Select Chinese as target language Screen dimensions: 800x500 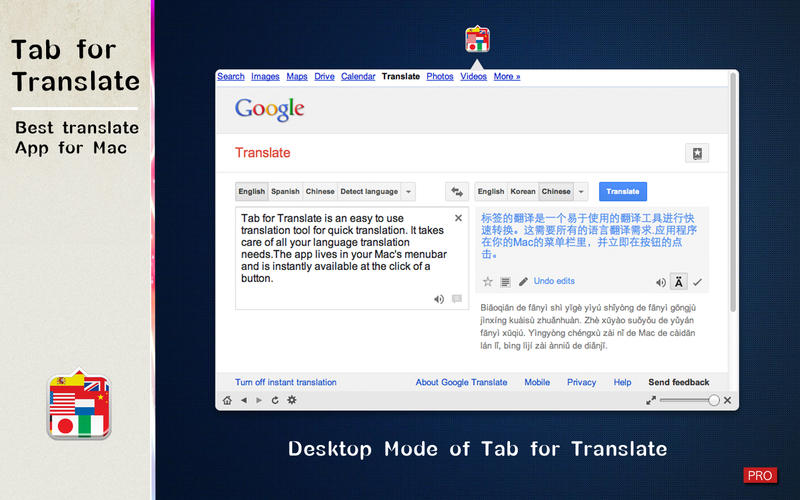(556, 191)
